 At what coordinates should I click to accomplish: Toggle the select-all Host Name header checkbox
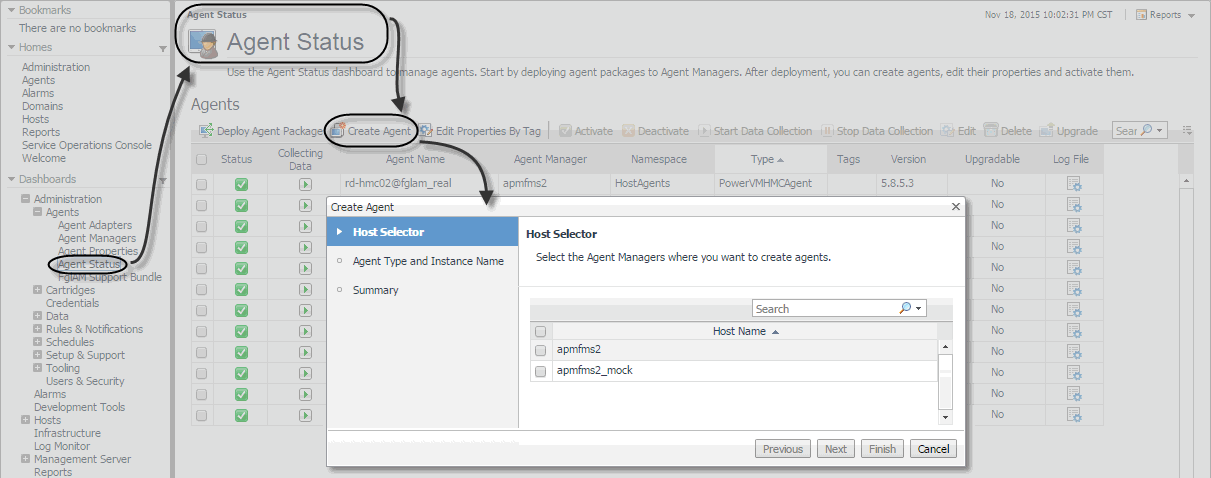(x=541, y=331)
